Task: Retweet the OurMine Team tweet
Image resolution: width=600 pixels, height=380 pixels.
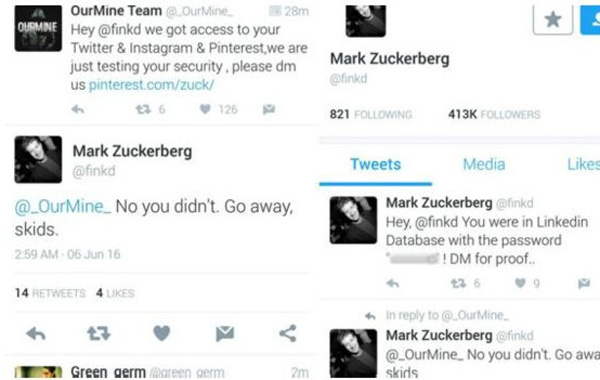Action: (x=143, y=109)
